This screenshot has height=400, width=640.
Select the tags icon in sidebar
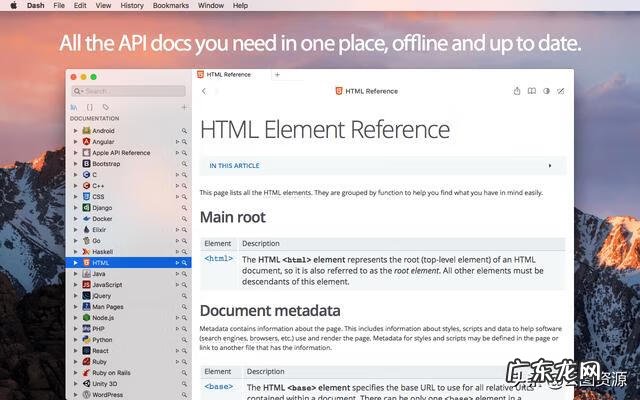(106, 107)
